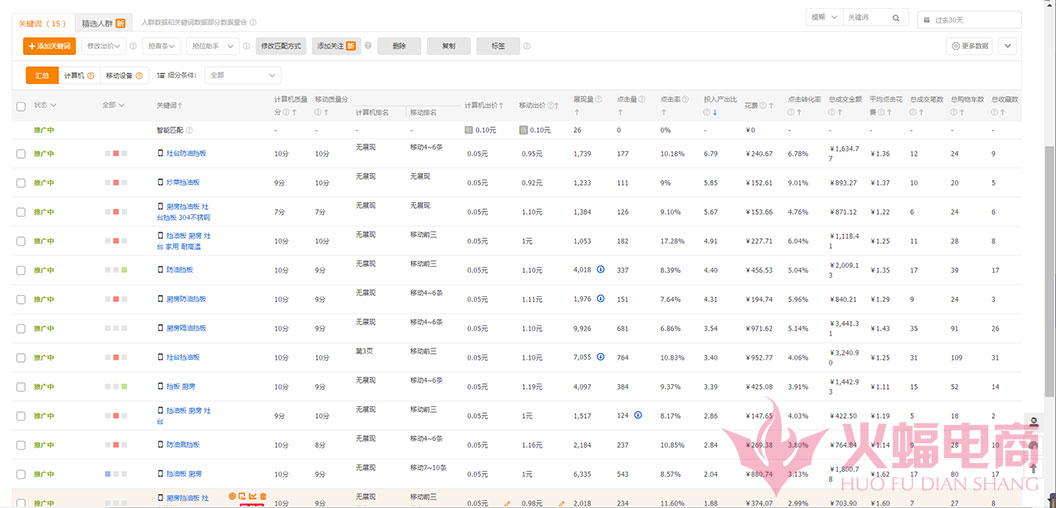Click the mobile phone icon before 炒菜挡油板

click(160, 182)
